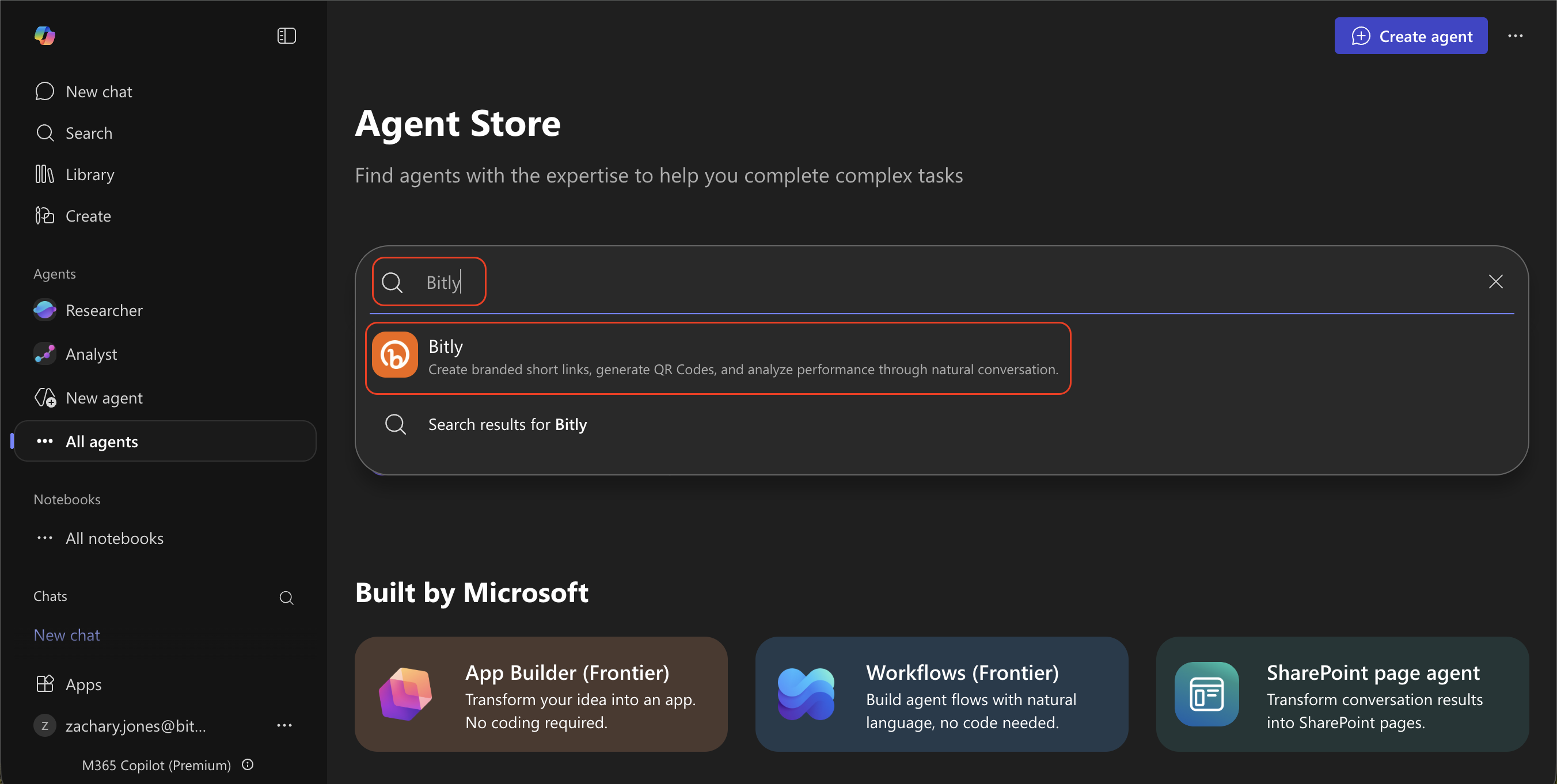The width and height of the screenshot is (1557, 784).
Task: Clear the agent search with X
Action: [x=1495, y=281]
